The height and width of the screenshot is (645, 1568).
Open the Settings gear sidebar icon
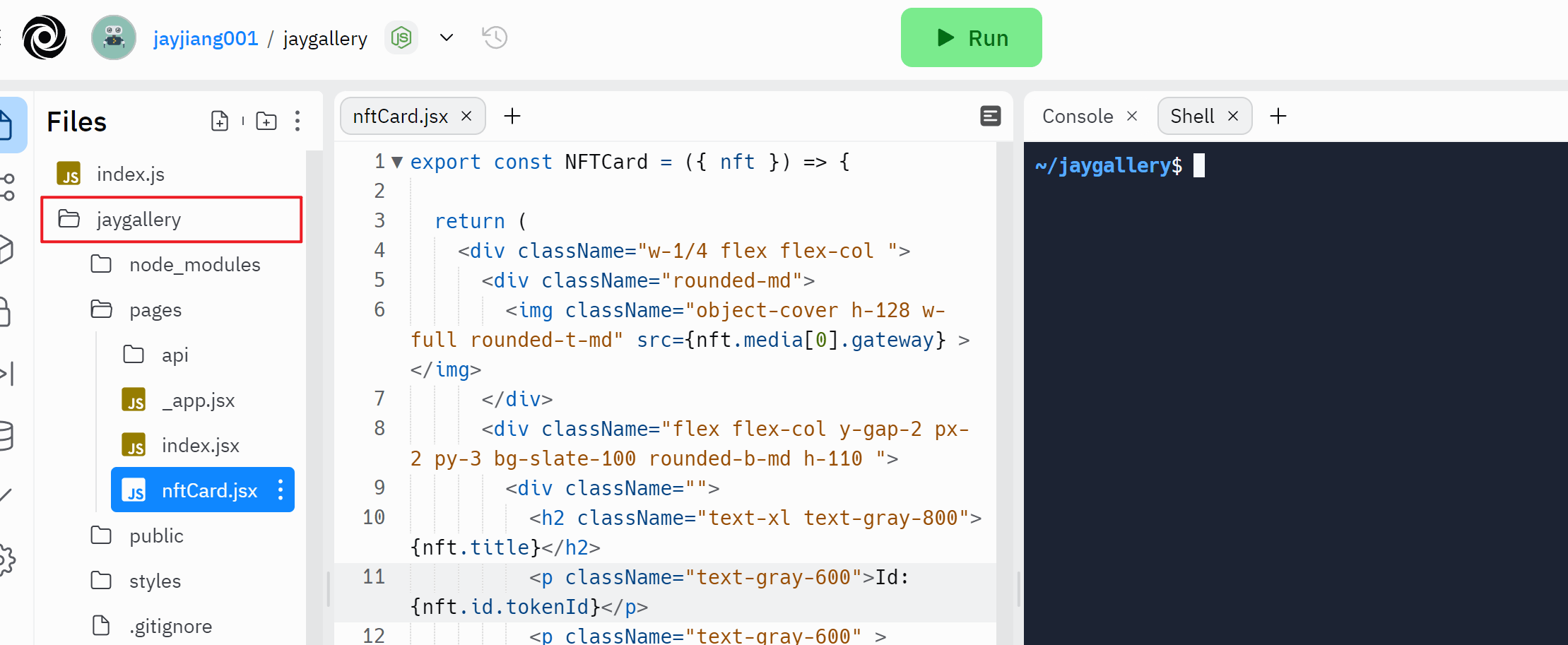[x=7, y=560]
